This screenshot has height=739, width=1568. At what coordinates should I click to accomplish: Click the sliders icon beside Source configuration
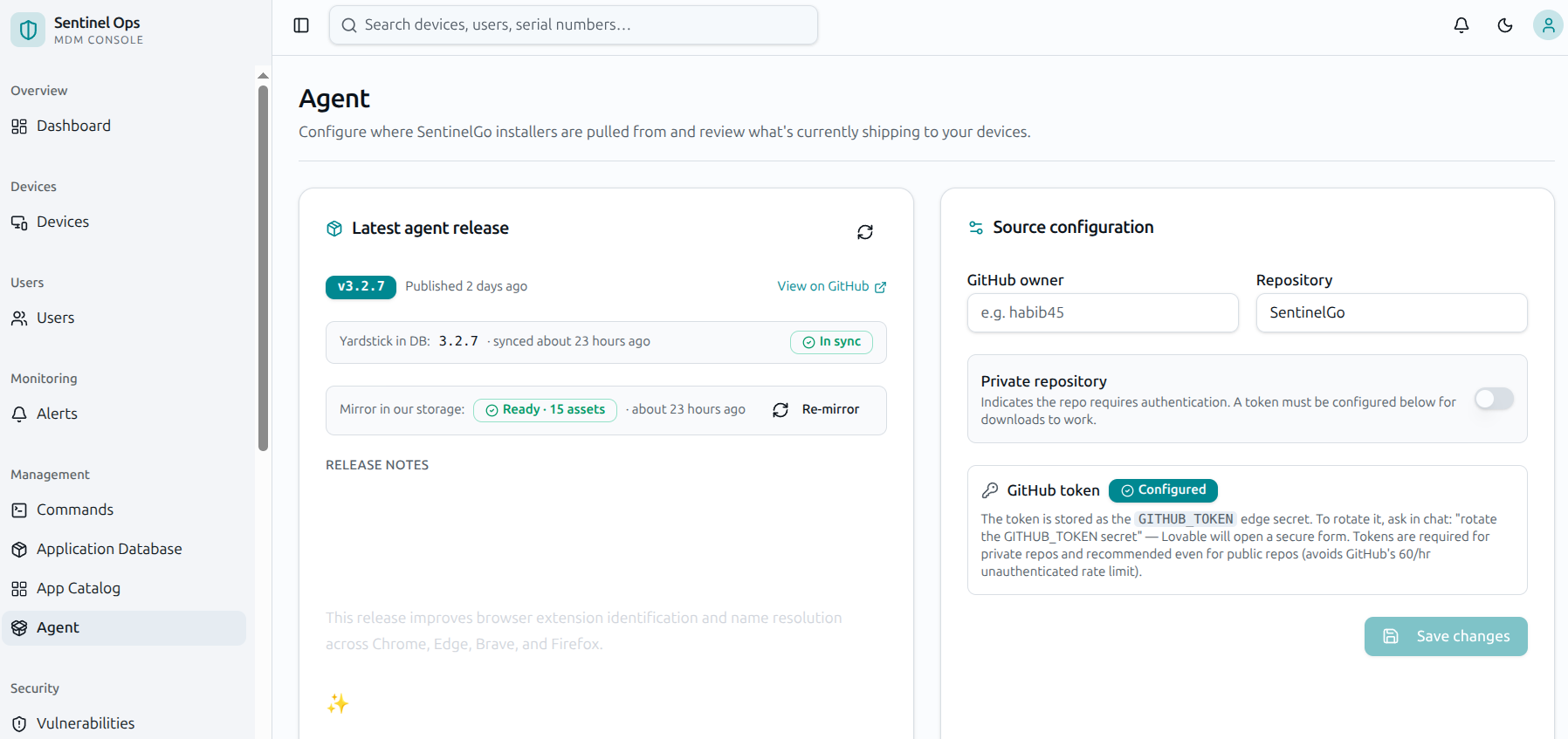976,228
